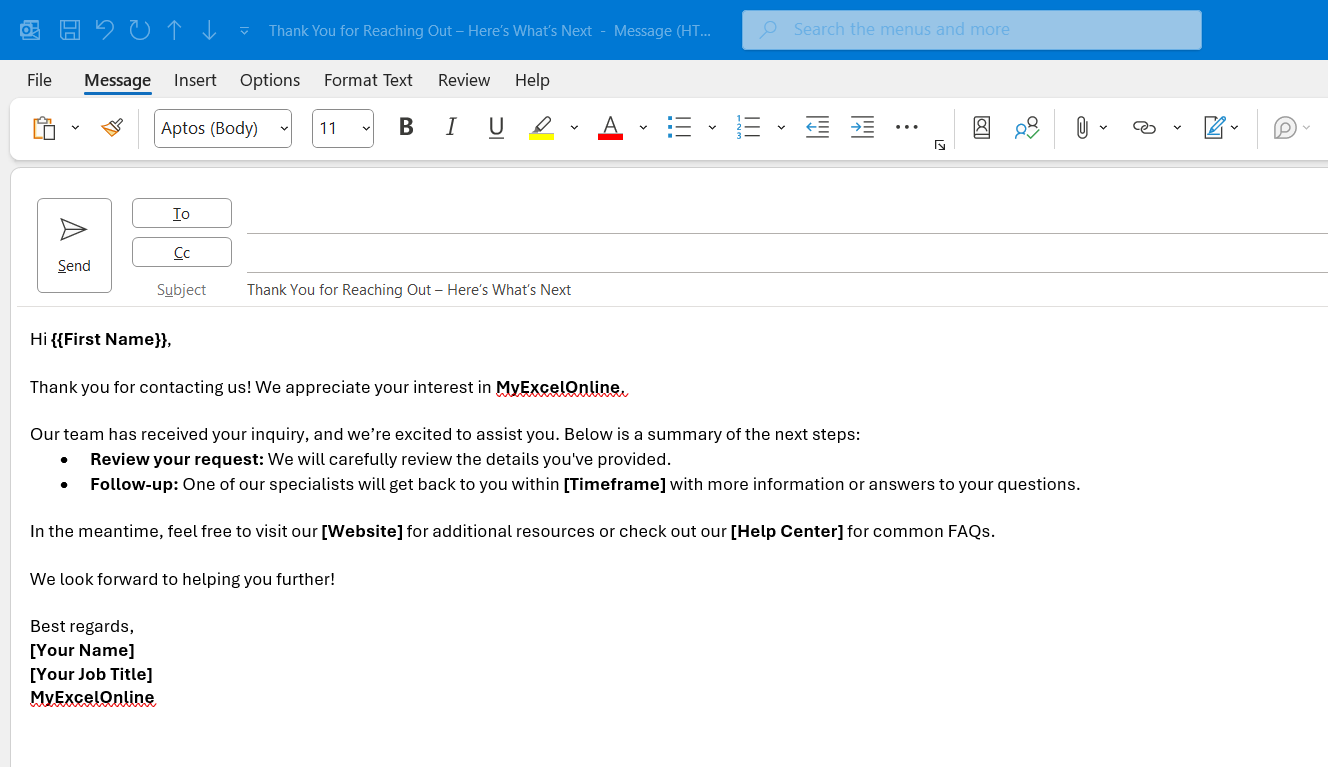Click the {{First Name}} placeholder
Viewport: 1328px width, 767px height.
[x=109, y=339]
